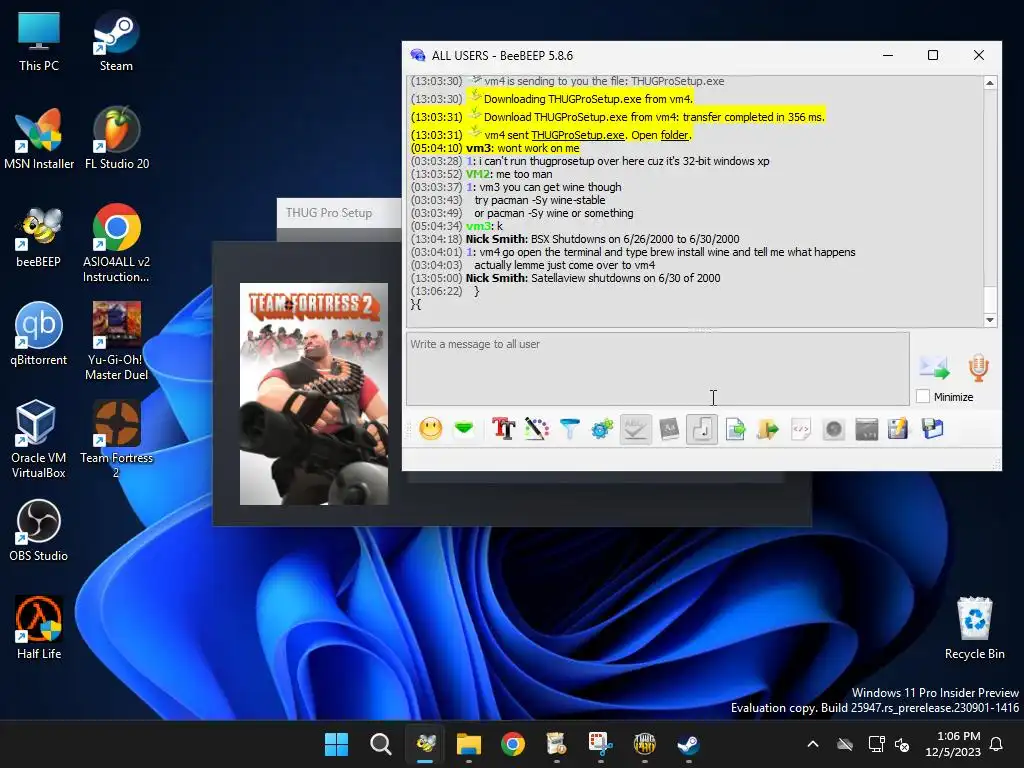Click the dictionary book icon
The image size is (1024, 768).
coord(669,429)
